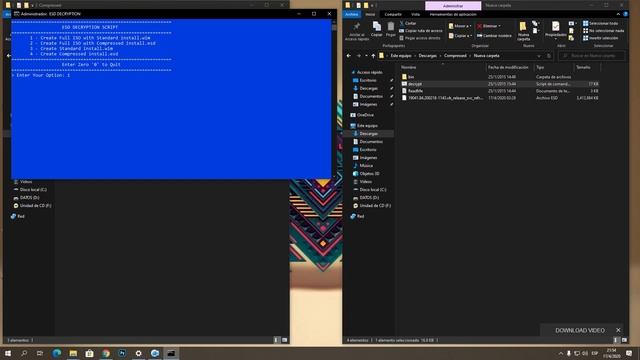Click Pegar acceso directo
This screenshot has width=640, height=360.
point(420,38)
